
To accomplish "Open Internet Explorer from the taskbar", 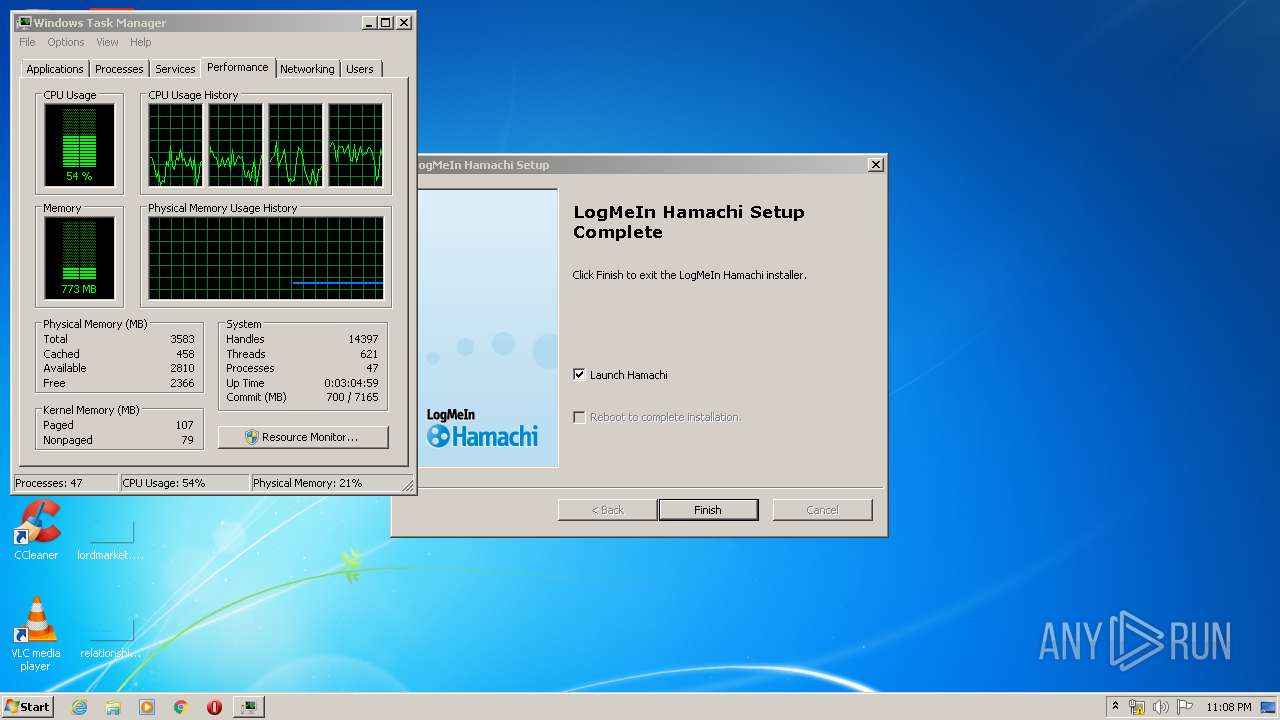I will click(80, 707).
